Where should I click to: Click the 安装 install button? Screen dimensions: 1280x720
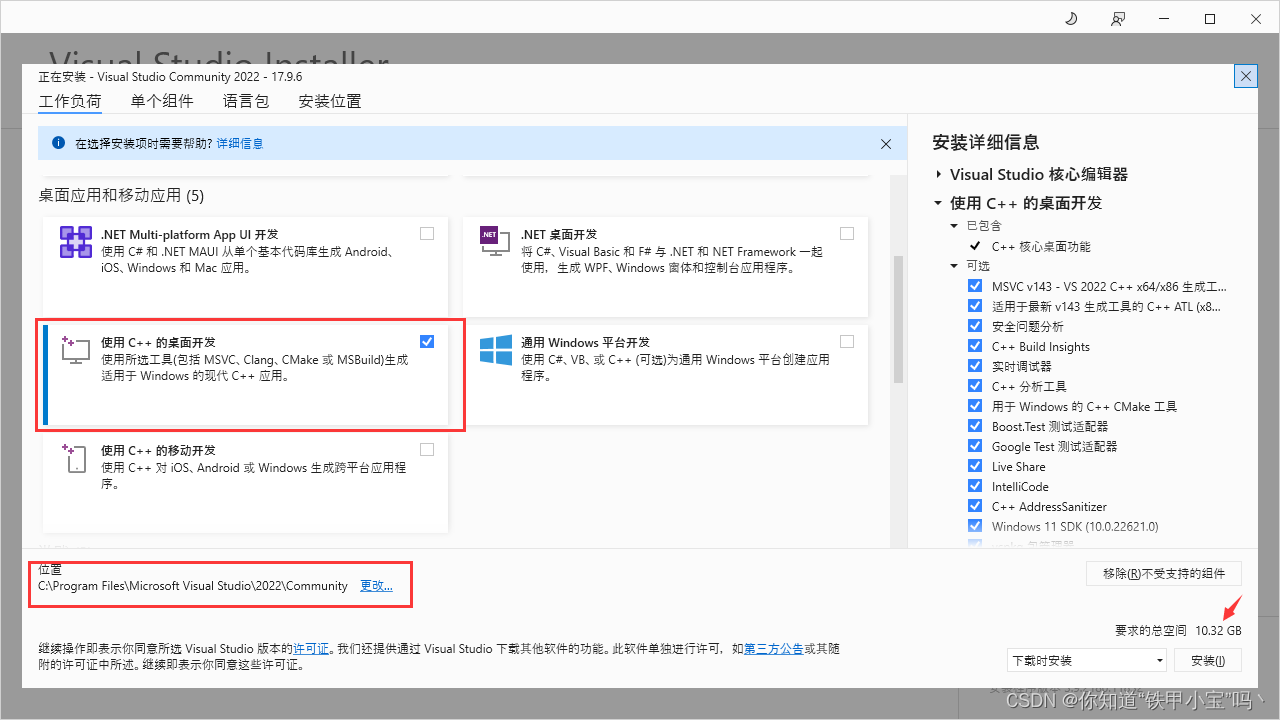click(1207, 660)
